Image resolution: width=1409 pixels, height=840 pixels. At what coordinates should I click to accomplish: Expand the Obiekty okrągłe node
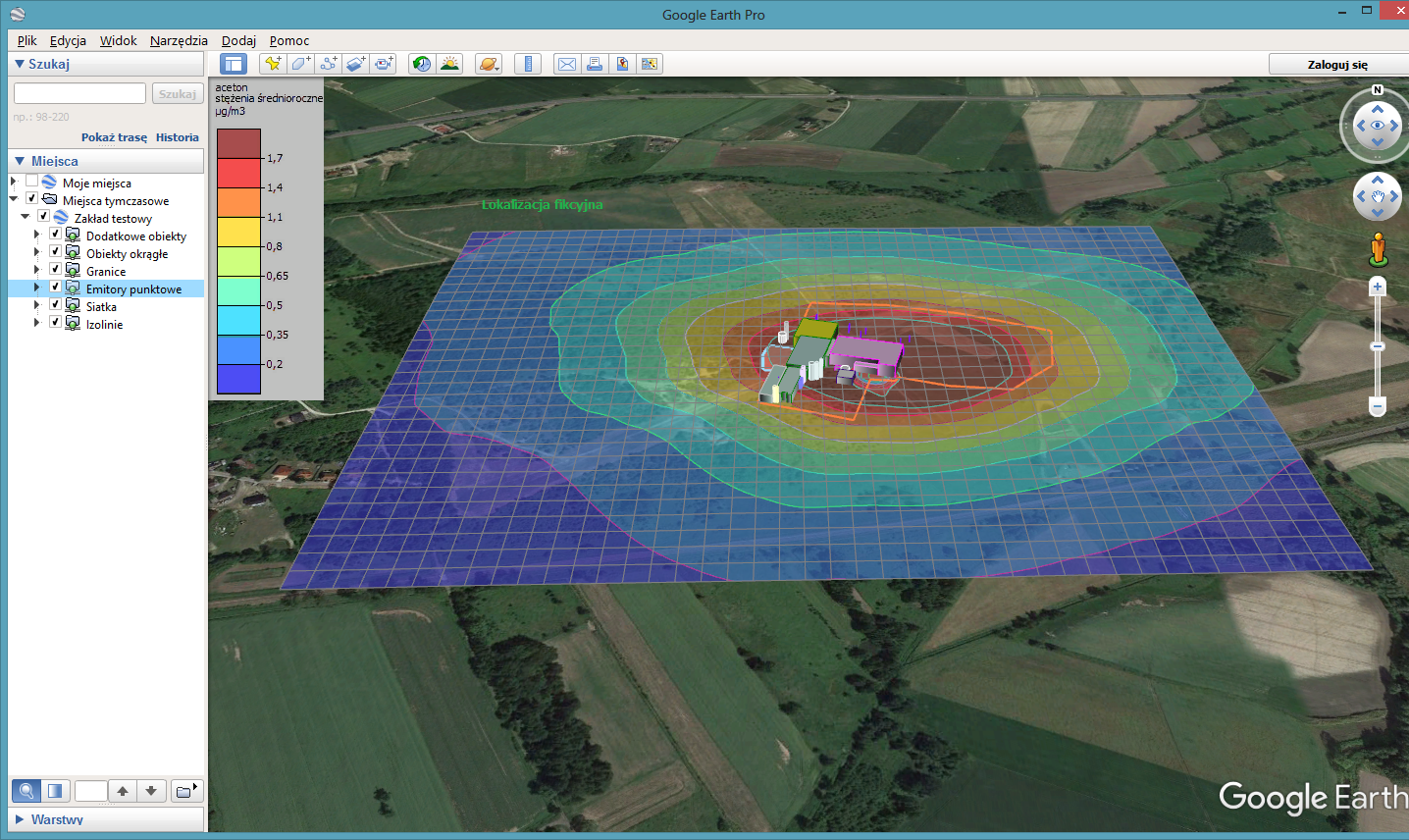[37, 252]
